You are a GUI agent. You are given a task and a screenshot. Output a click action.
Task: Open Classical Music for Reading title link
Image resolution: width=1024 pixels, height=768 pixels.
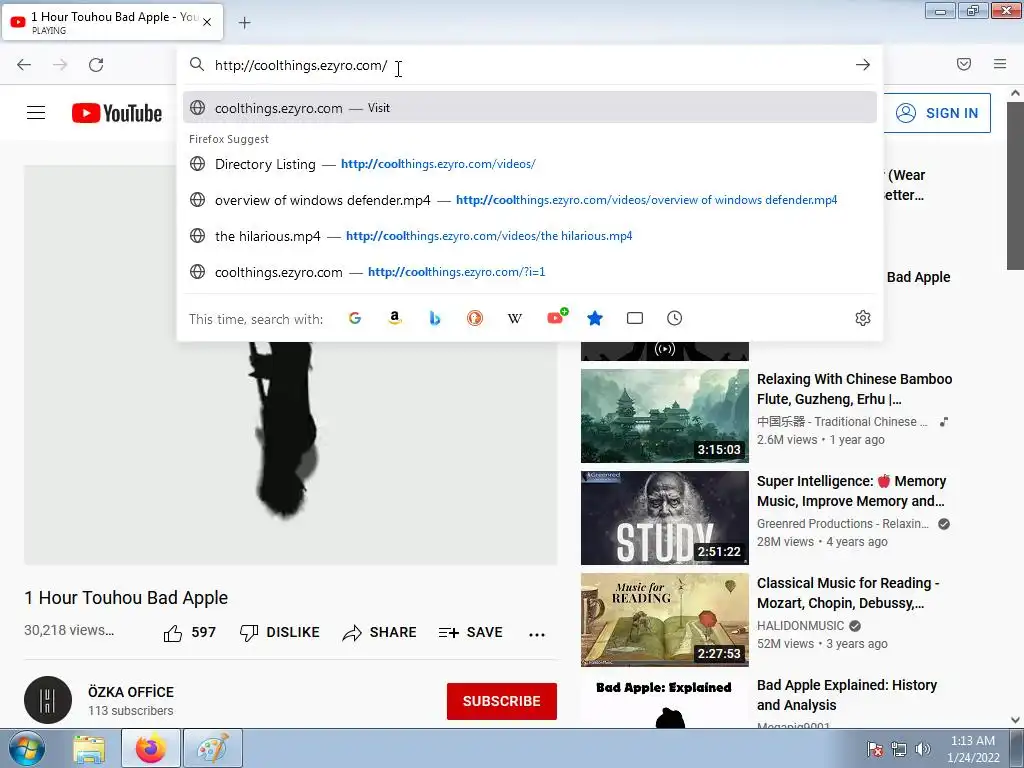pos(848,593)
